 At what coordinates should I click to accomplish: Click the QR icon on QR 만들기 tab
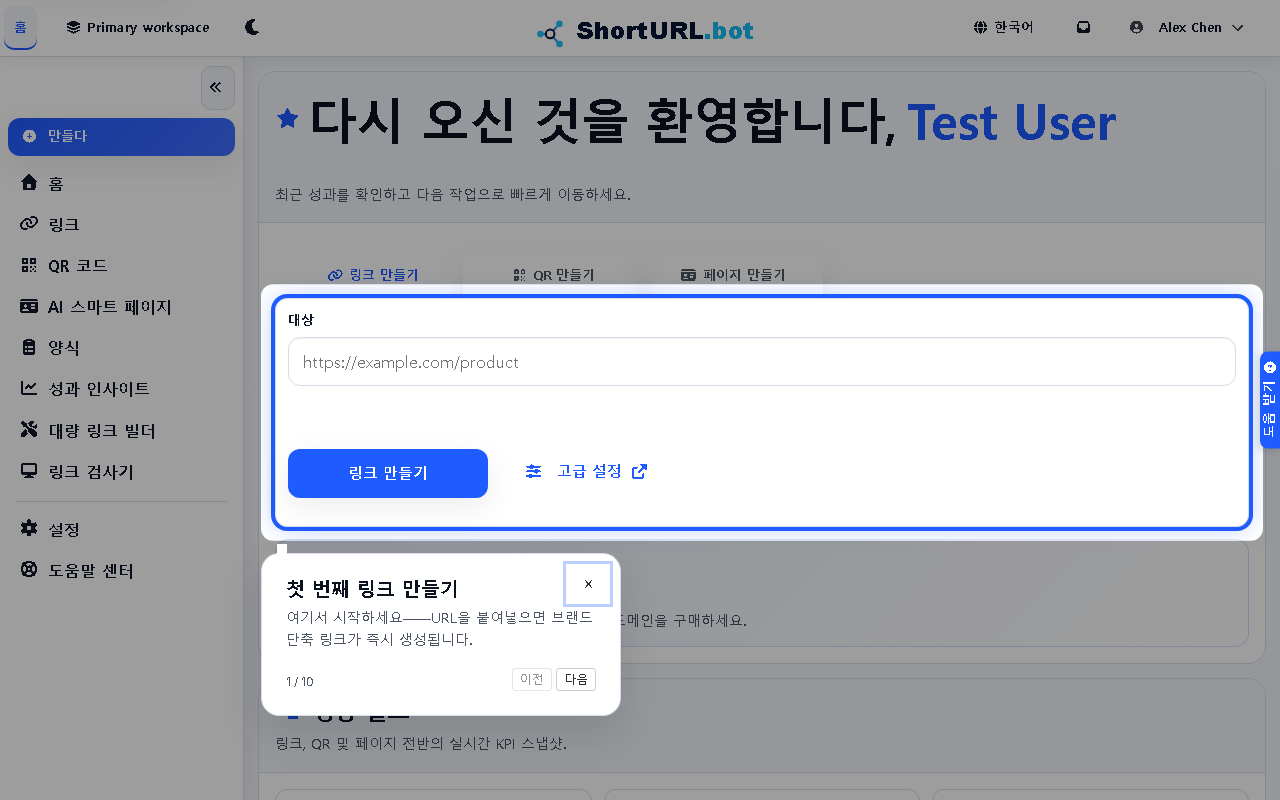click(x=519, y=275)
